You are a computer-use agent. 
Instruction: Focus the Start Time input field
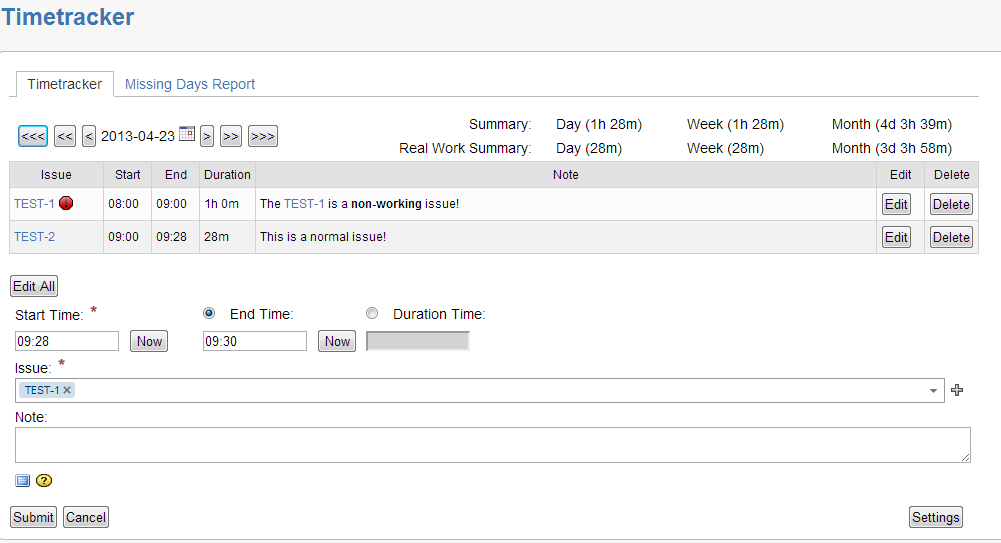point(67,341)
